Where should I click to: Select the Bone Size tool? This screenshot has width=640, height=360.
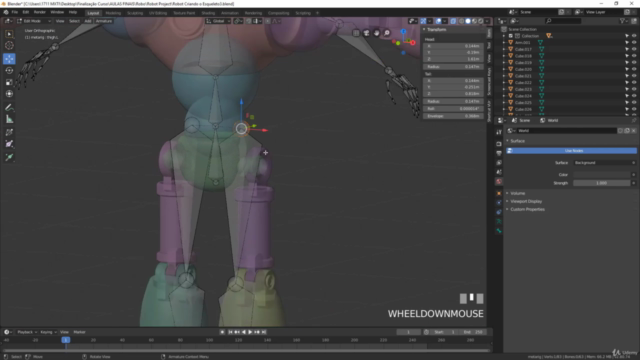point(9,144)
